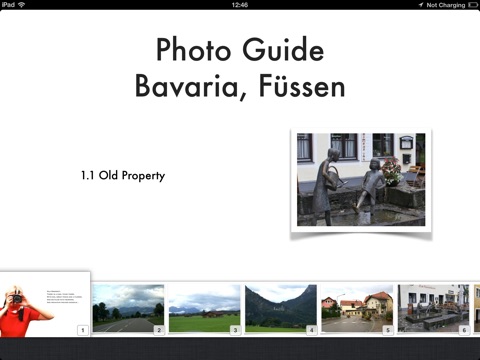Tap the partially visible seventh thumbnail

click(477, 308)
